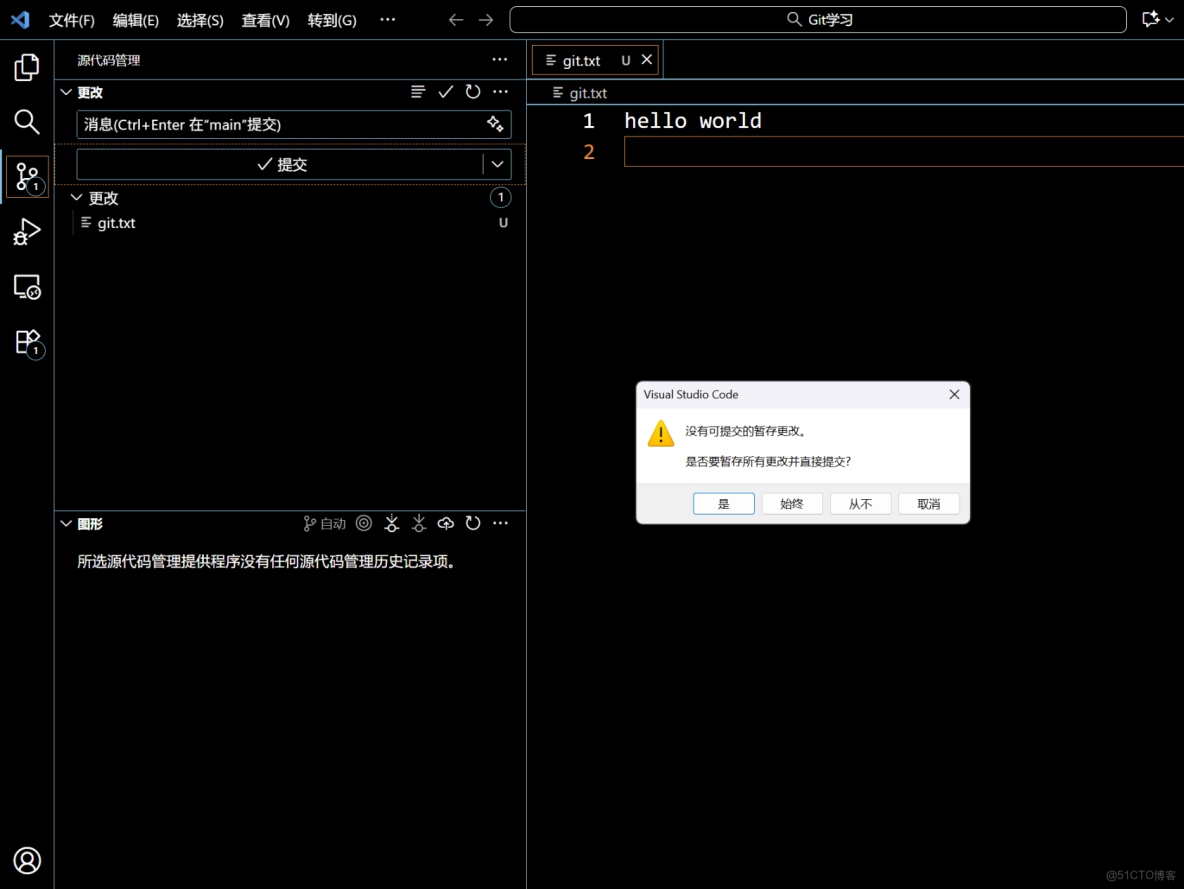Screen dimensions: 1184x889
Task: Open the Extensions view
Action: coord(26,343)
